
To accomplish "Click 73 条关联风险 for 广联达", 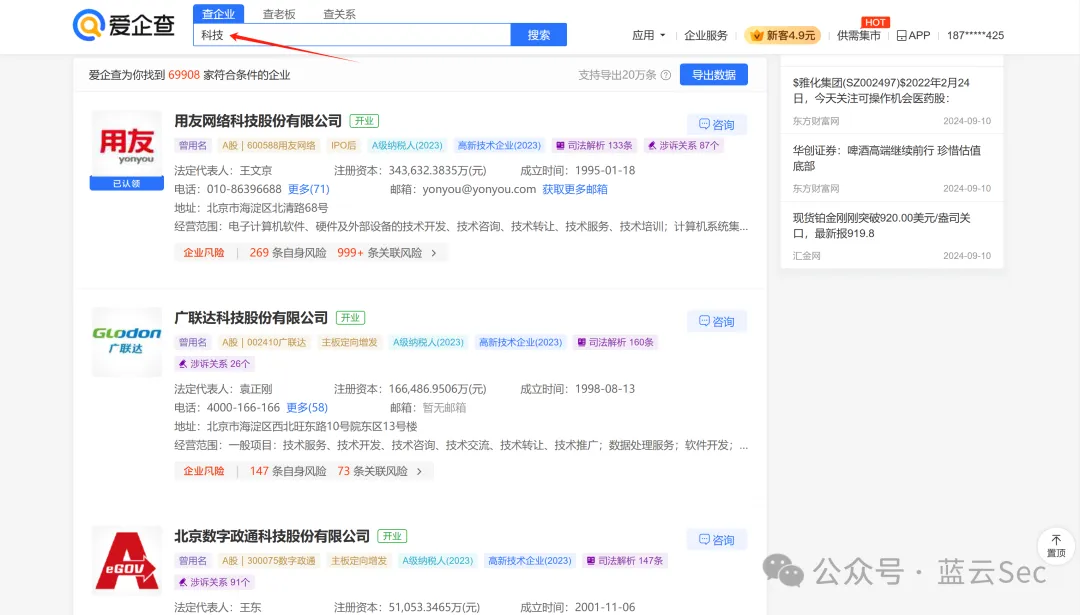I will tap(372, 471).
